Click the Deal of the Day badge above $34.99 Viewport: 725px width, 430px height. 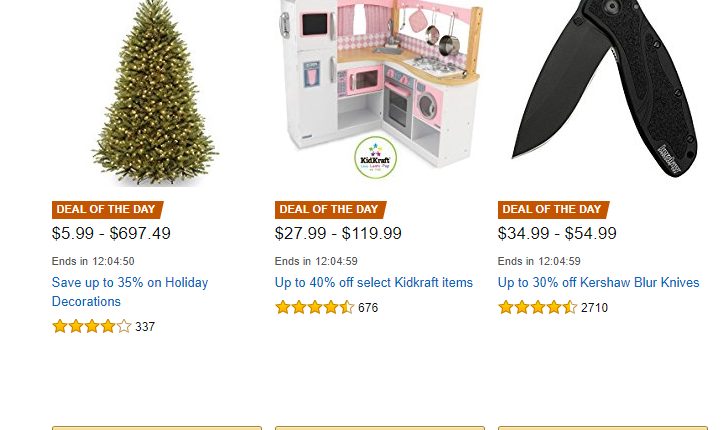(x=553, y=209)
